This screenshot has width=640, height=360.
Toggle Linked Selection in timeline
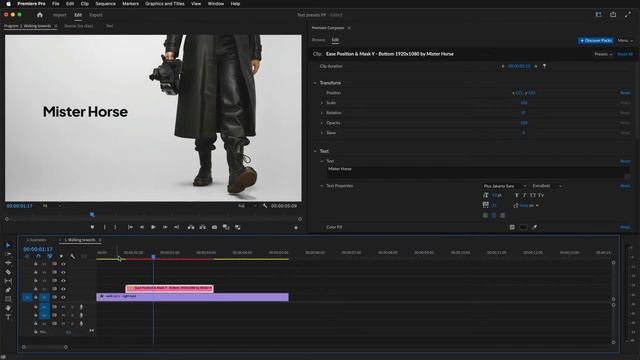point(50,256)
